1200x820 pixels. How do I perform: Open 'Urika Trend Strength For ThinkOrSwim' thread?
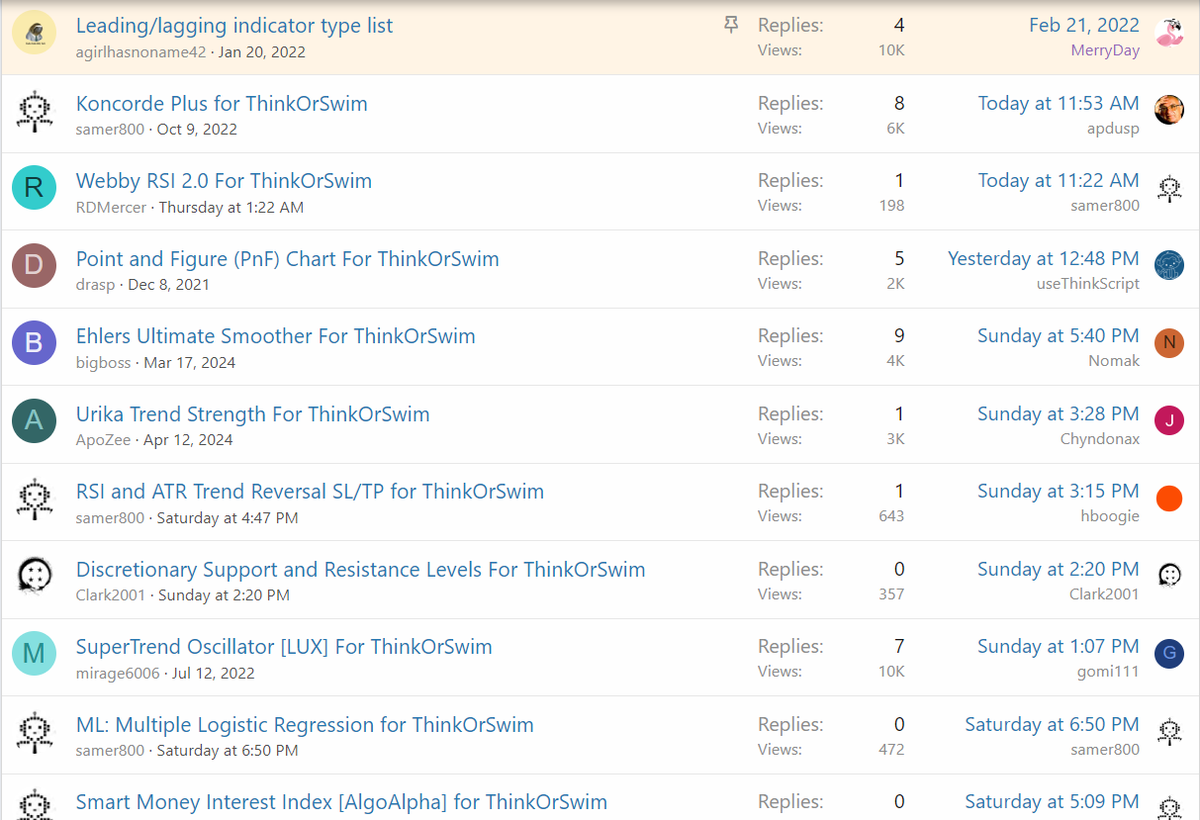253,414
